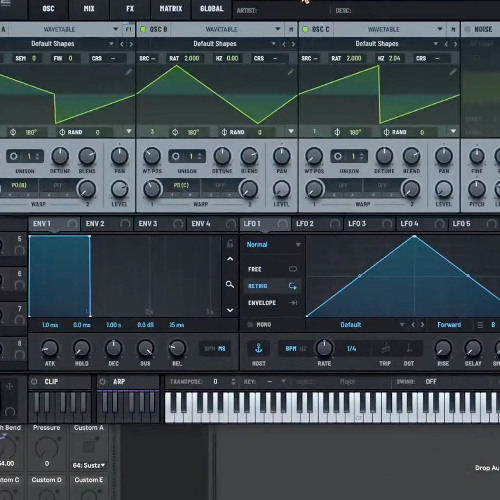The height and width of the screenshot is (500, 500).
Task: Click the unison gear icon in OSC B
Action: click(x=176, y=156)
